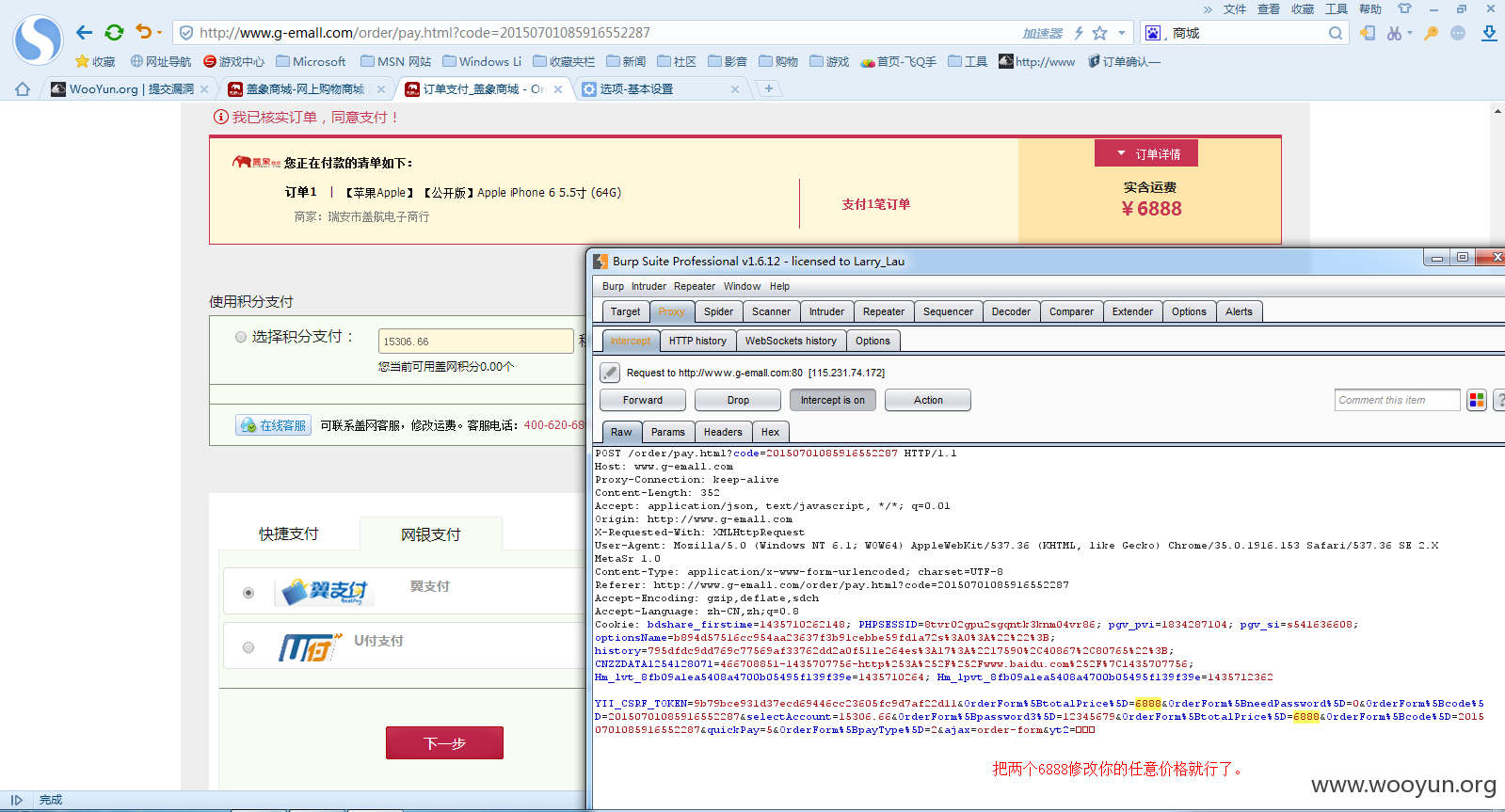This screenshot has height=812, width=1505.
Task: Switch to the Hex view tab
Action: tap(770, 432)
